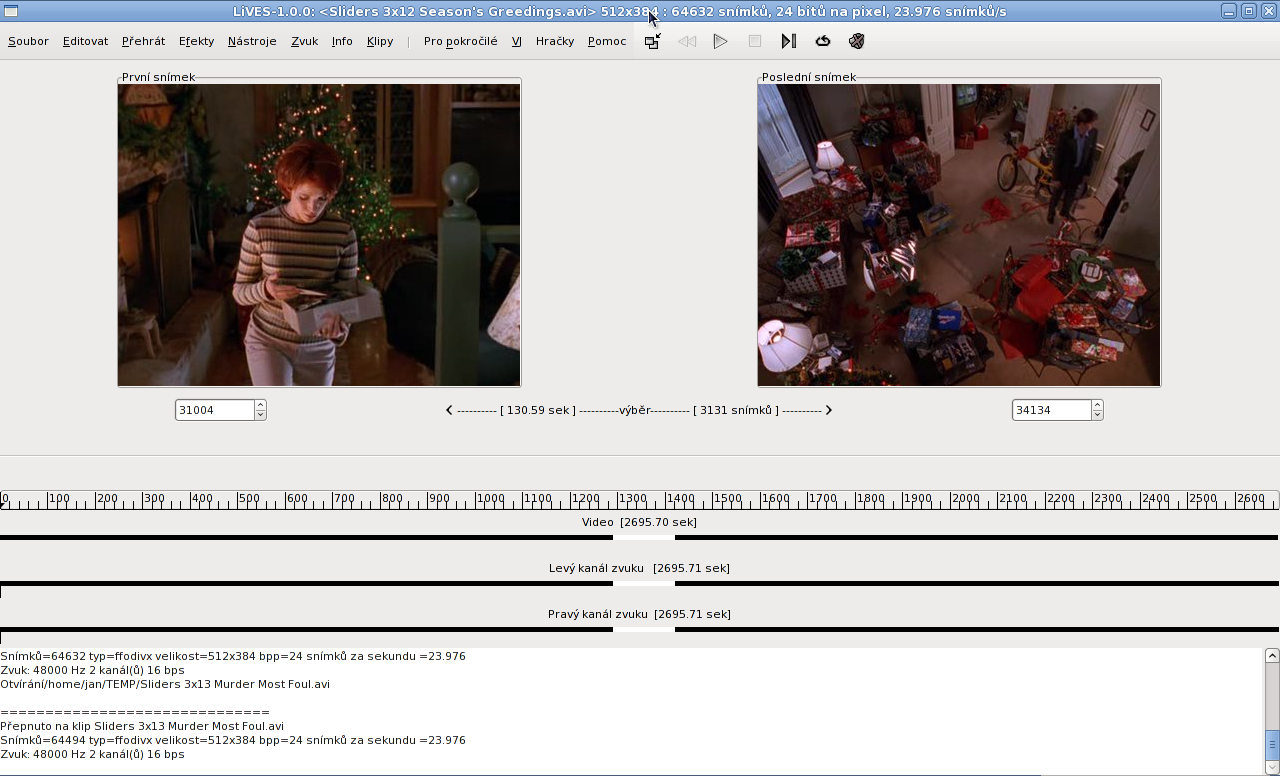
Task: Open the VJ menu
Action: (516, 41)
